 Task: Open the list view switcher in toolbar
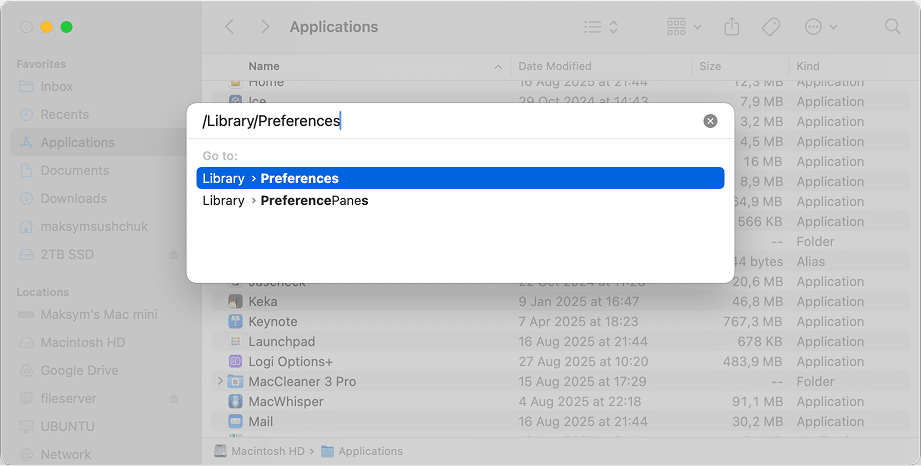(601, 26)
